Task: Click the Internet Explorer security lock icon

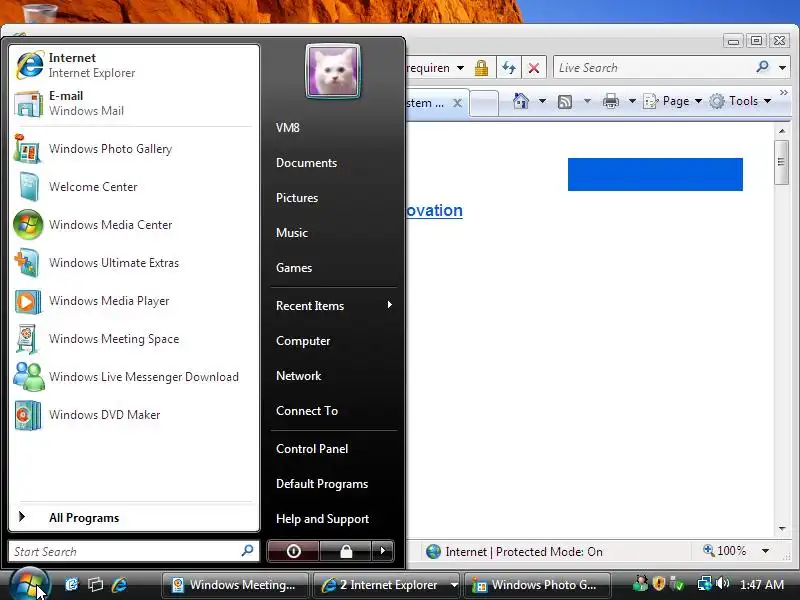Action: click(x=481, y=67)
